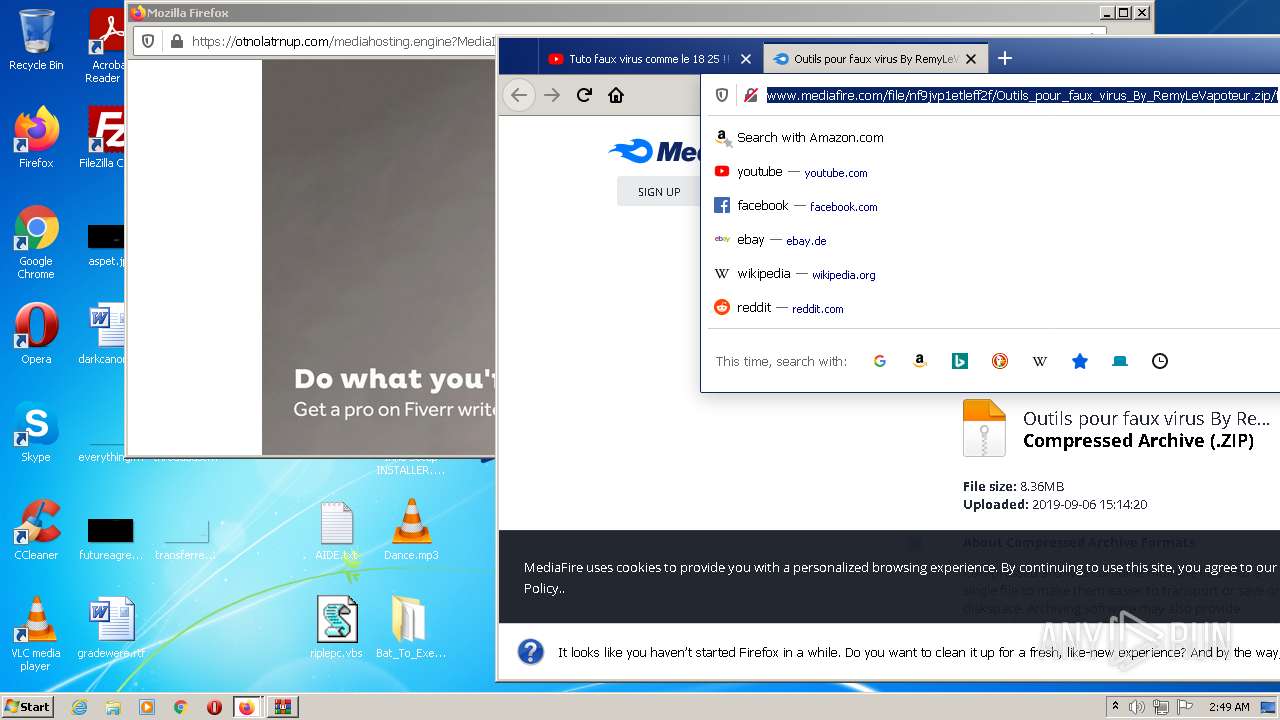The width and height of the screenshot is (1280, 720).
Task: Search history using the clock icon
Action: coord(1160,361)
